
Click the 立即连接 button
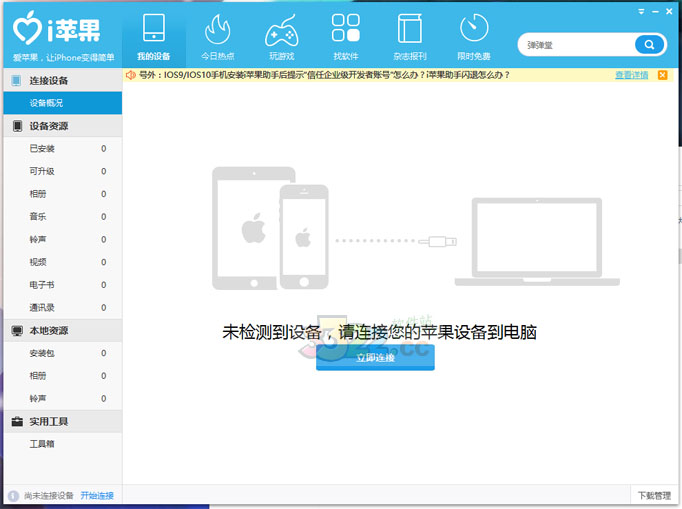[x=375, y=358]
